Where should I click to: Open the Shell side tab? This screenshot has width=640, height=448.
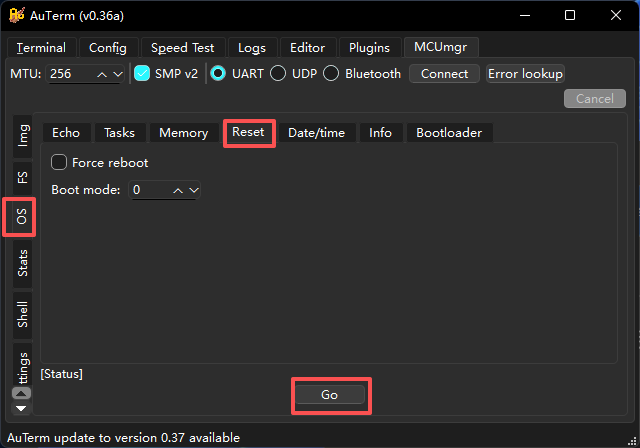22,315
